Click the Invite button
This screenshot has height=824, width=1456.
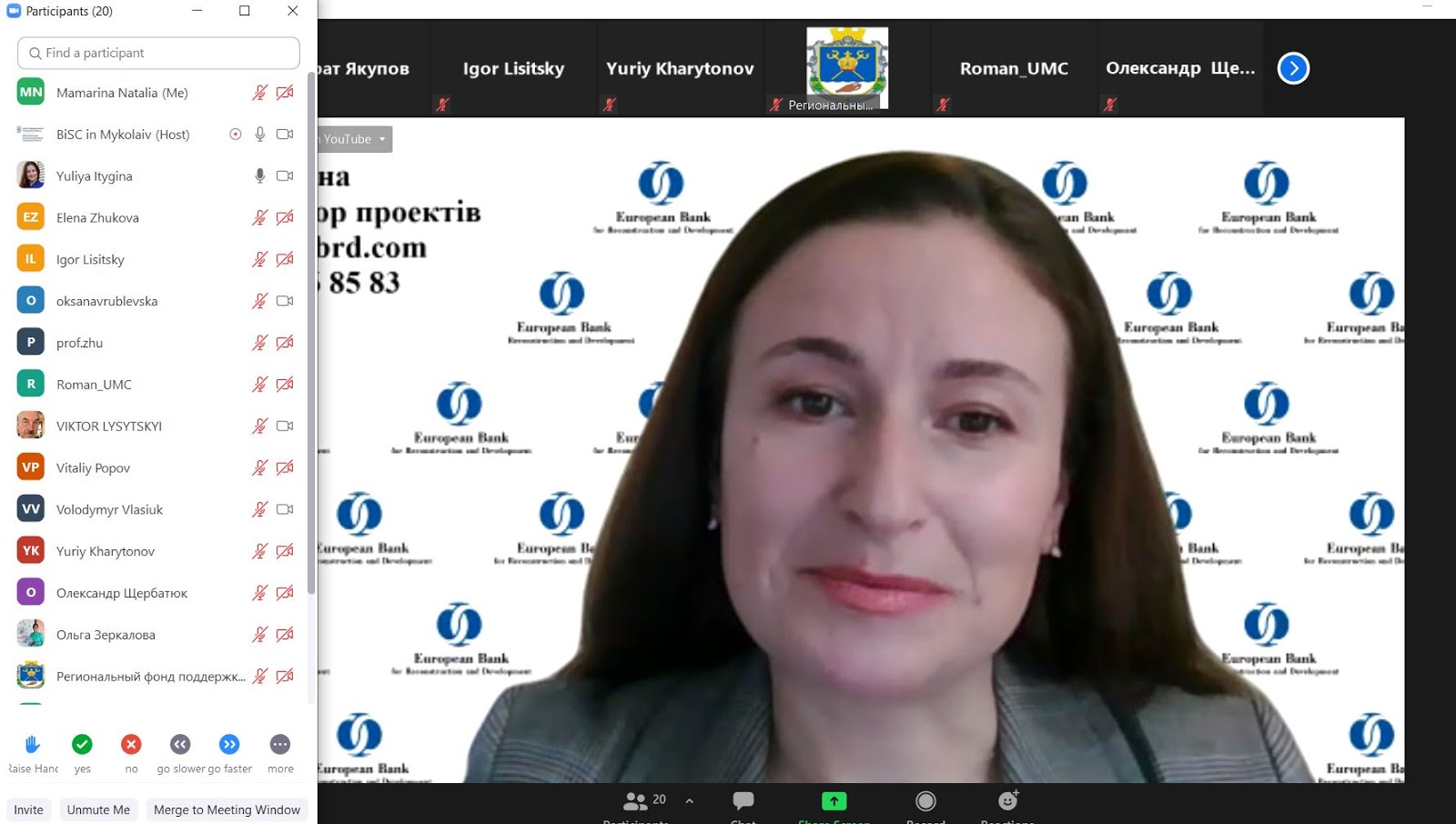(x=28, y=809)
